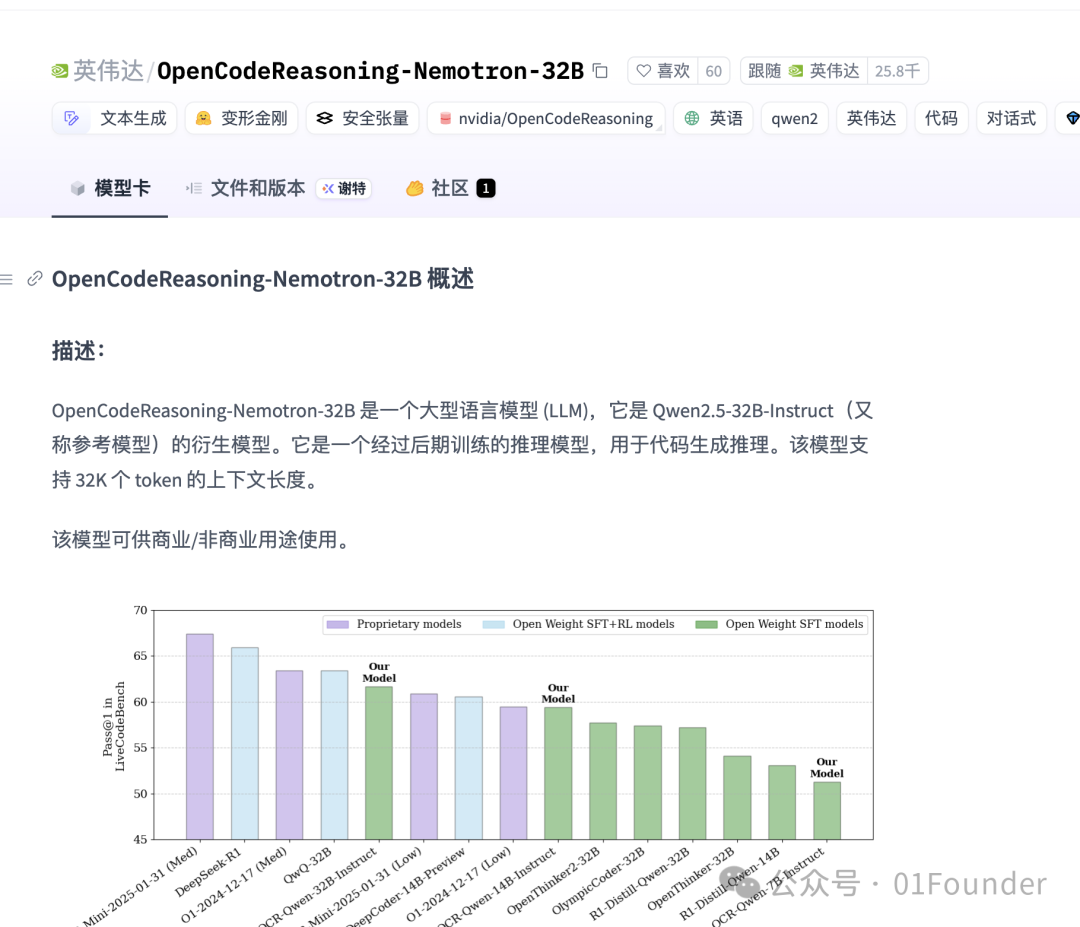
Task: Click the Pass@1 in LiveCodeBench axis label
Action: (x=114, y=726)
